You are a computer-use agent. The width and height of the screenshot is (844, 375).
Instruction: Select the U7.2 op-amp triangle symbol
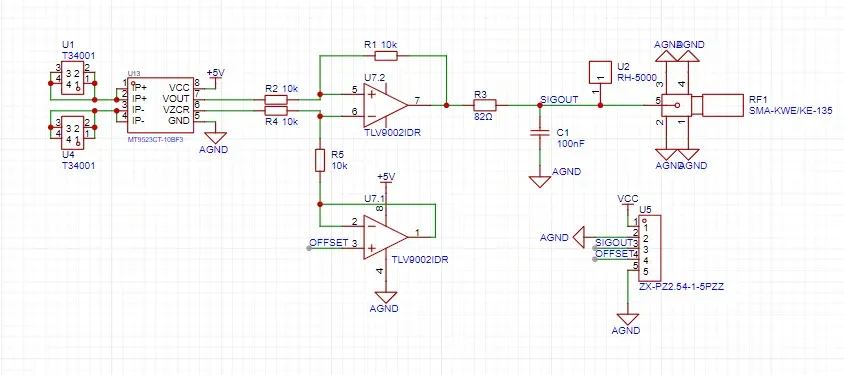click(385, 105)
